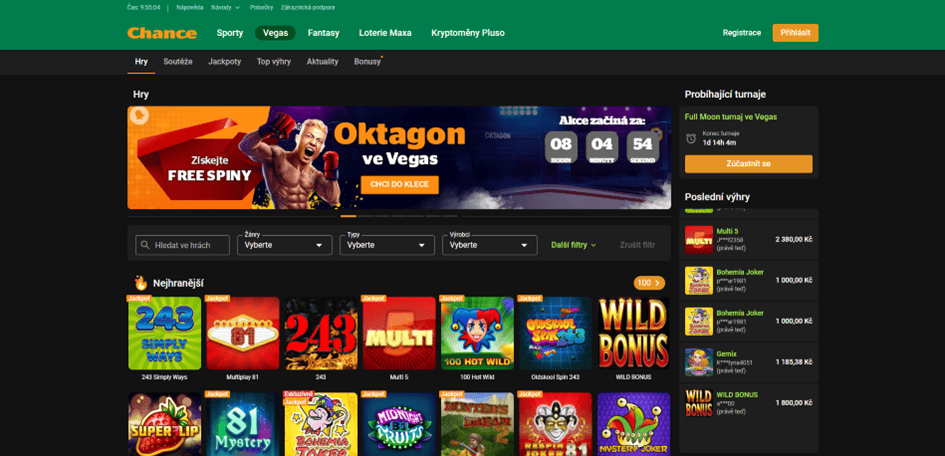Click the Chance logo
945x456 pixels.
pos(162,33)
